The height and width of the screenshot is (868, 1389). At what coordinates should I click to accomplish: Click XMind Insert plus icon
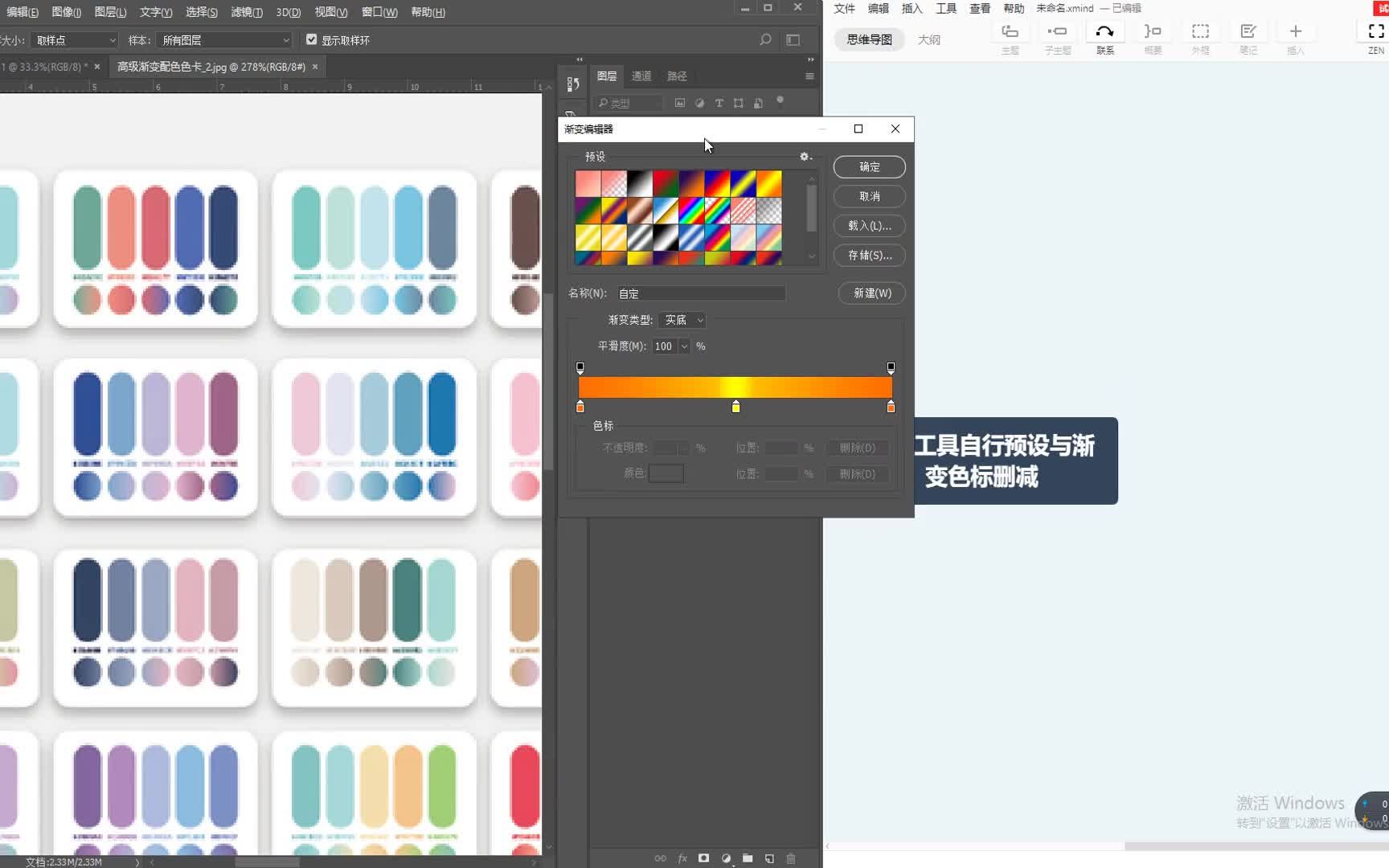1296,38
